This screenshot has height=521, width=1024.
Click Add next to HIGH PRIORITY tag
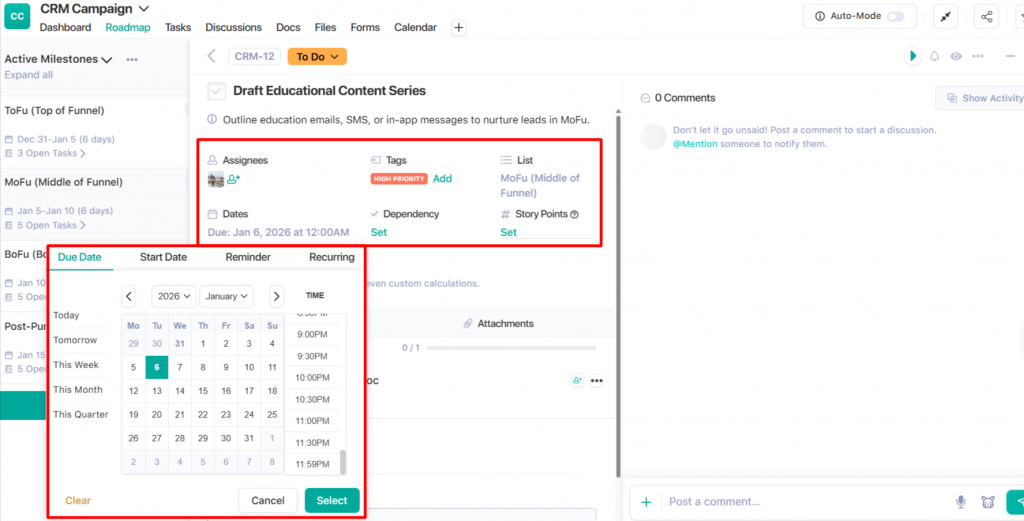point(442,178)
